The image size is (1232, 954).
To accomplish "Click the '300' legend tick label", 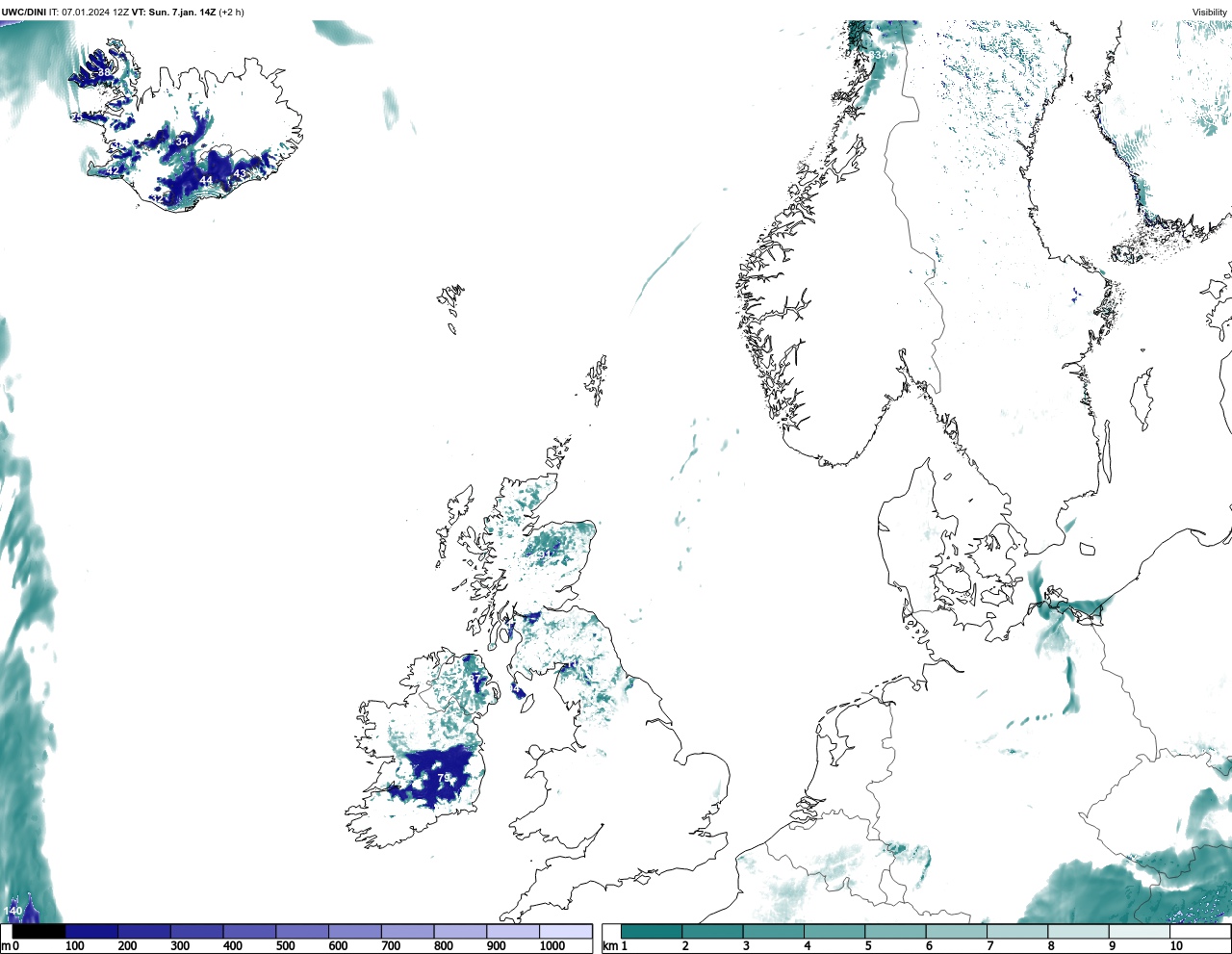I will tap(180, 946).
